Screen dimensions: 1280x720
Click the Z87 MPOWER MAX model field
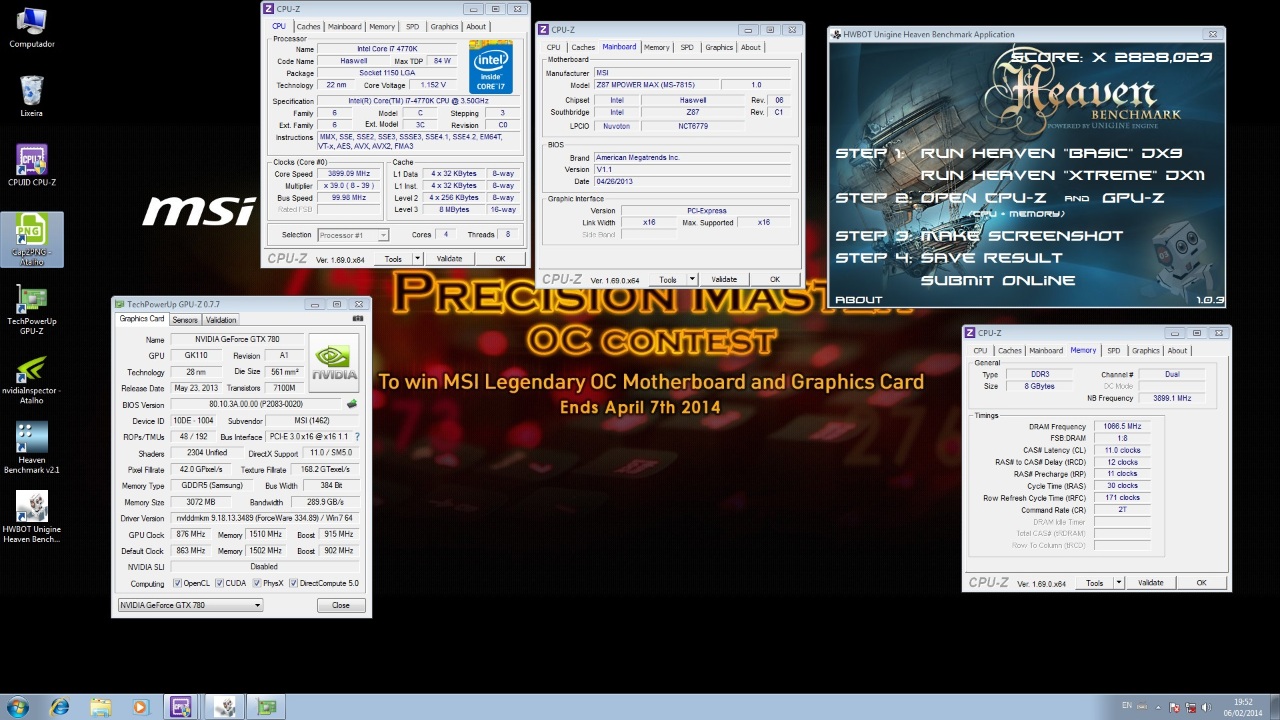point(656,85)
